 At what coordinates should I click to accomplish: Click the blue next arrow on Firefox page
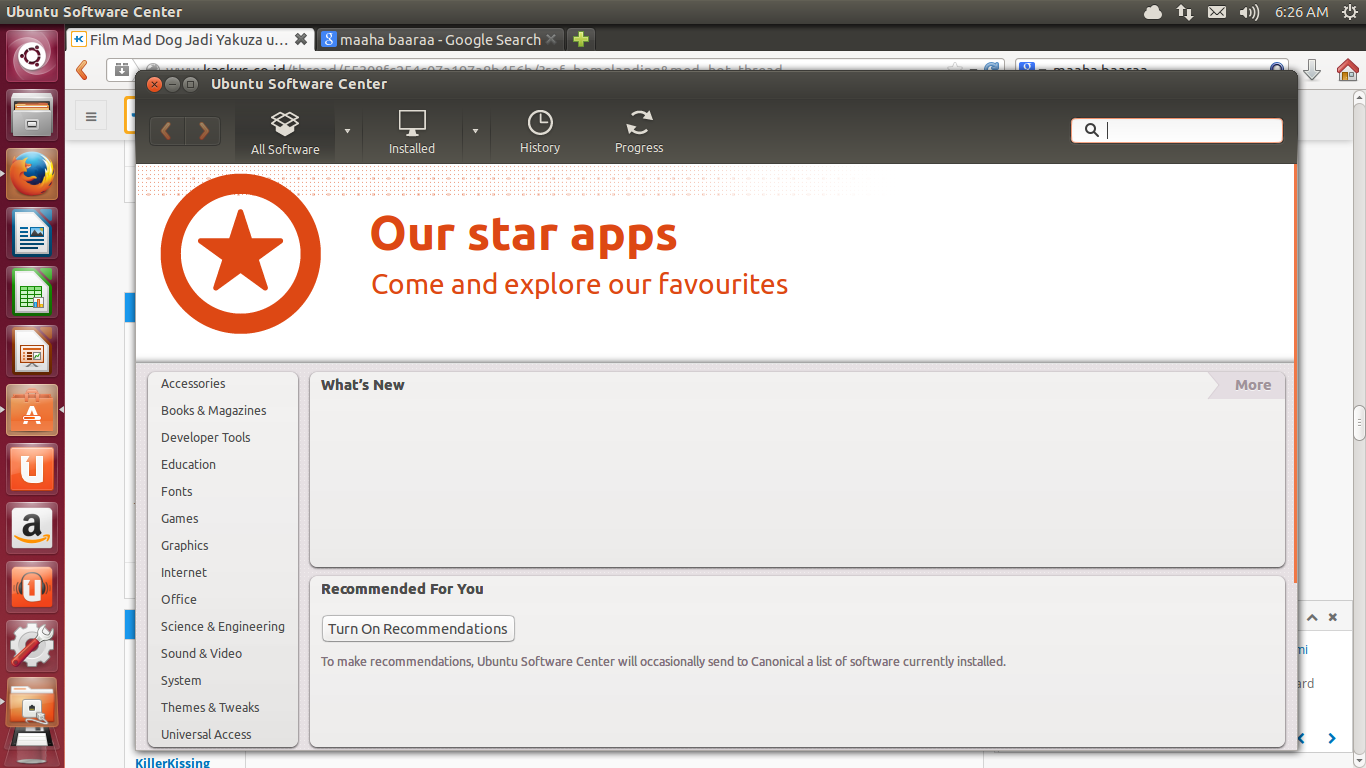pos(1332,738)
